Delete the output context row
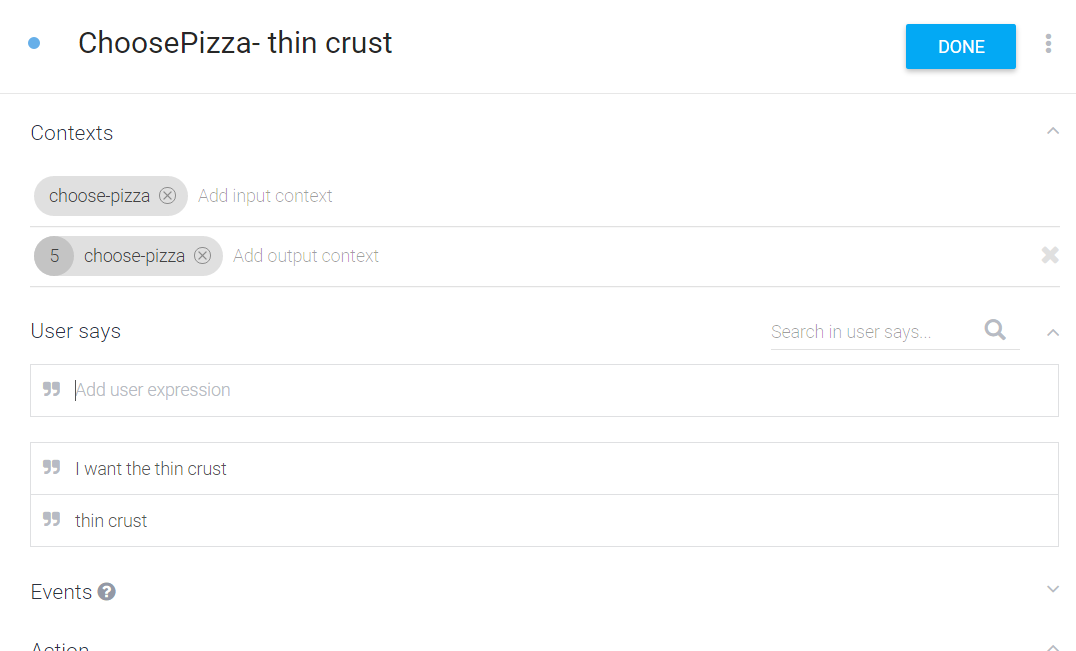The image size is (1076, 651). click(1049, 255)
